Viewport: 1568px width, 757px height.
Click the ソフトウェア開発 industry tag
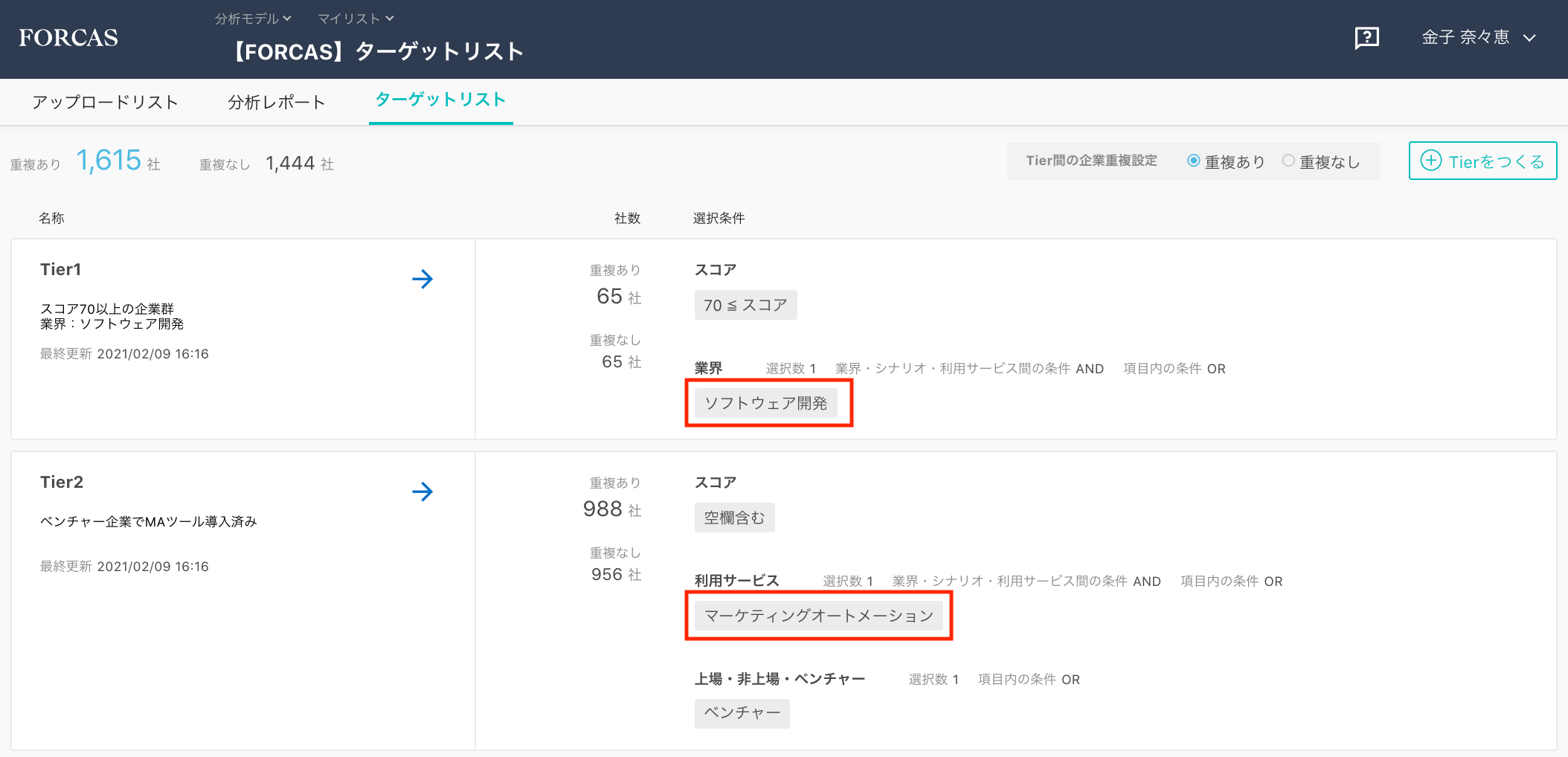coord(765,403)
